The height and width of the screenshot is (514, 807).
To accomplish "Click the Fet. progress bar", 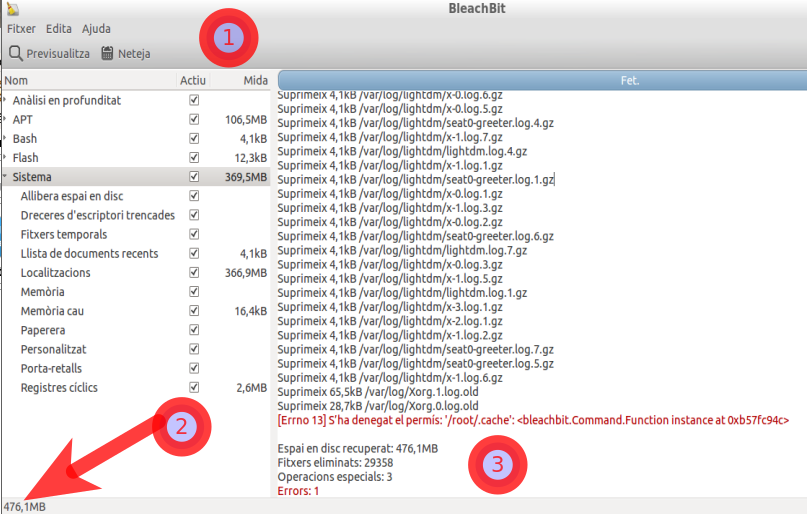I will pos(542,81).
